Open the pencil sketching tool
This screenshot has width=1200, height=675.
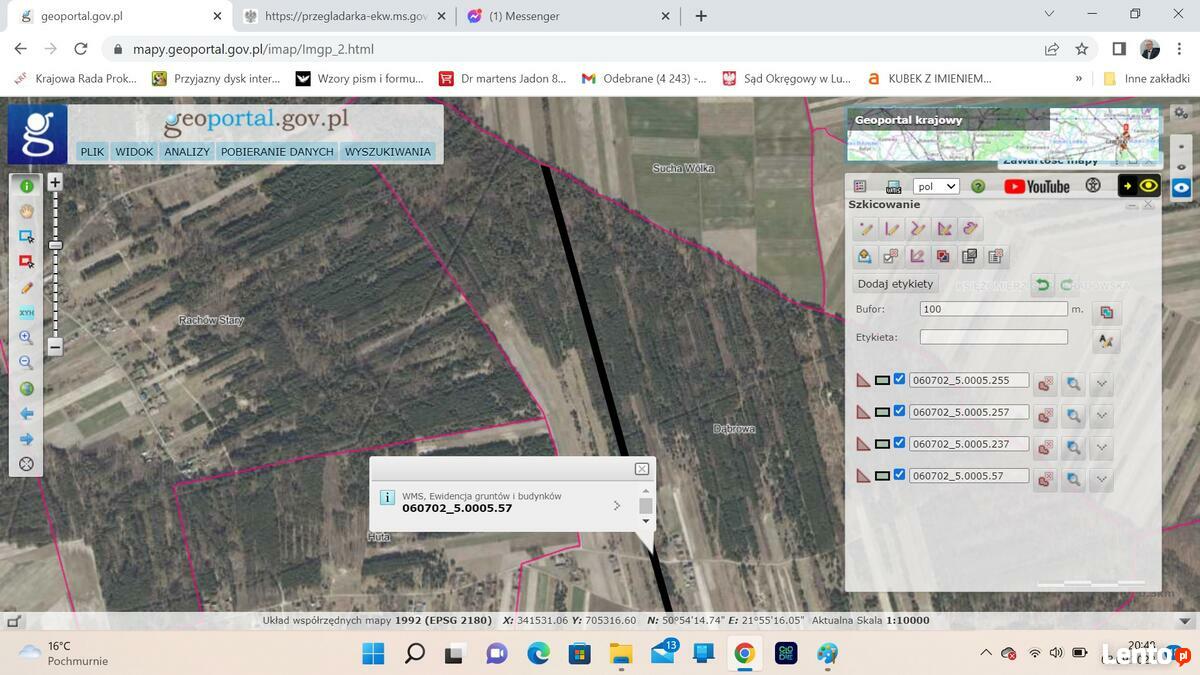[x=27, y=287]
